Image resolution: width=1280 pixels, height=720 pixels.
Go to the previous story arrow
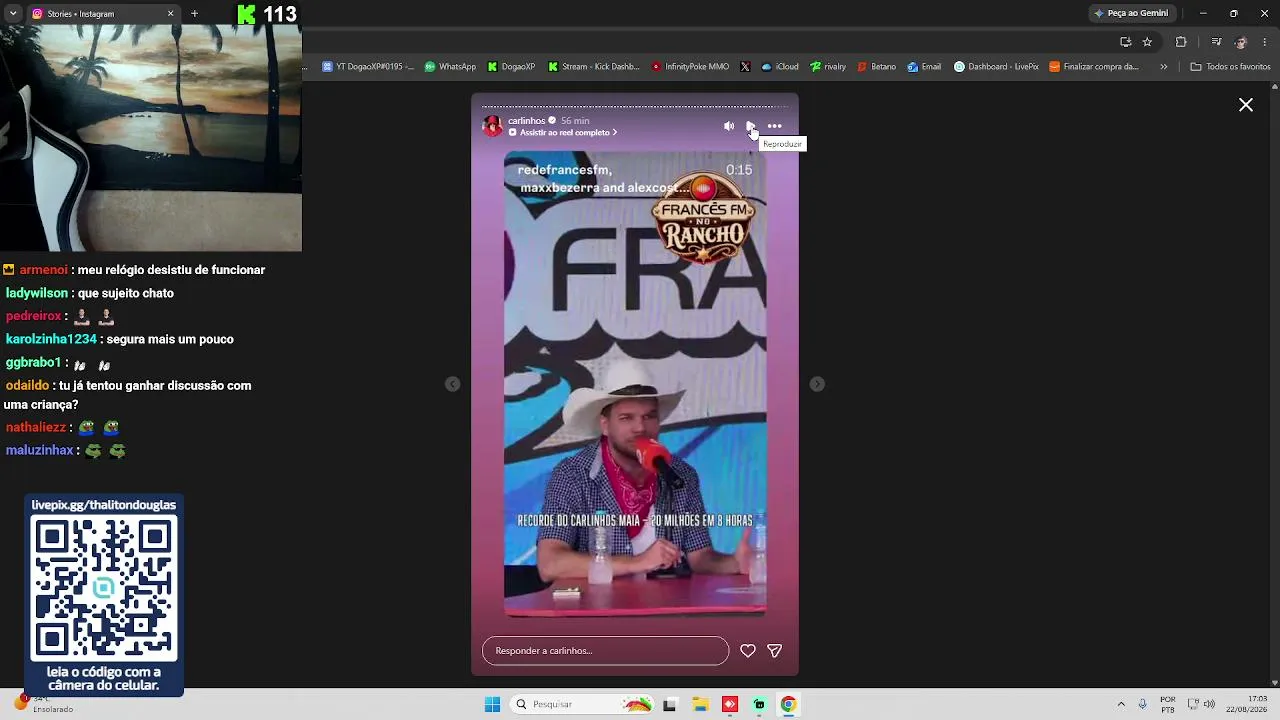point(453,384)
